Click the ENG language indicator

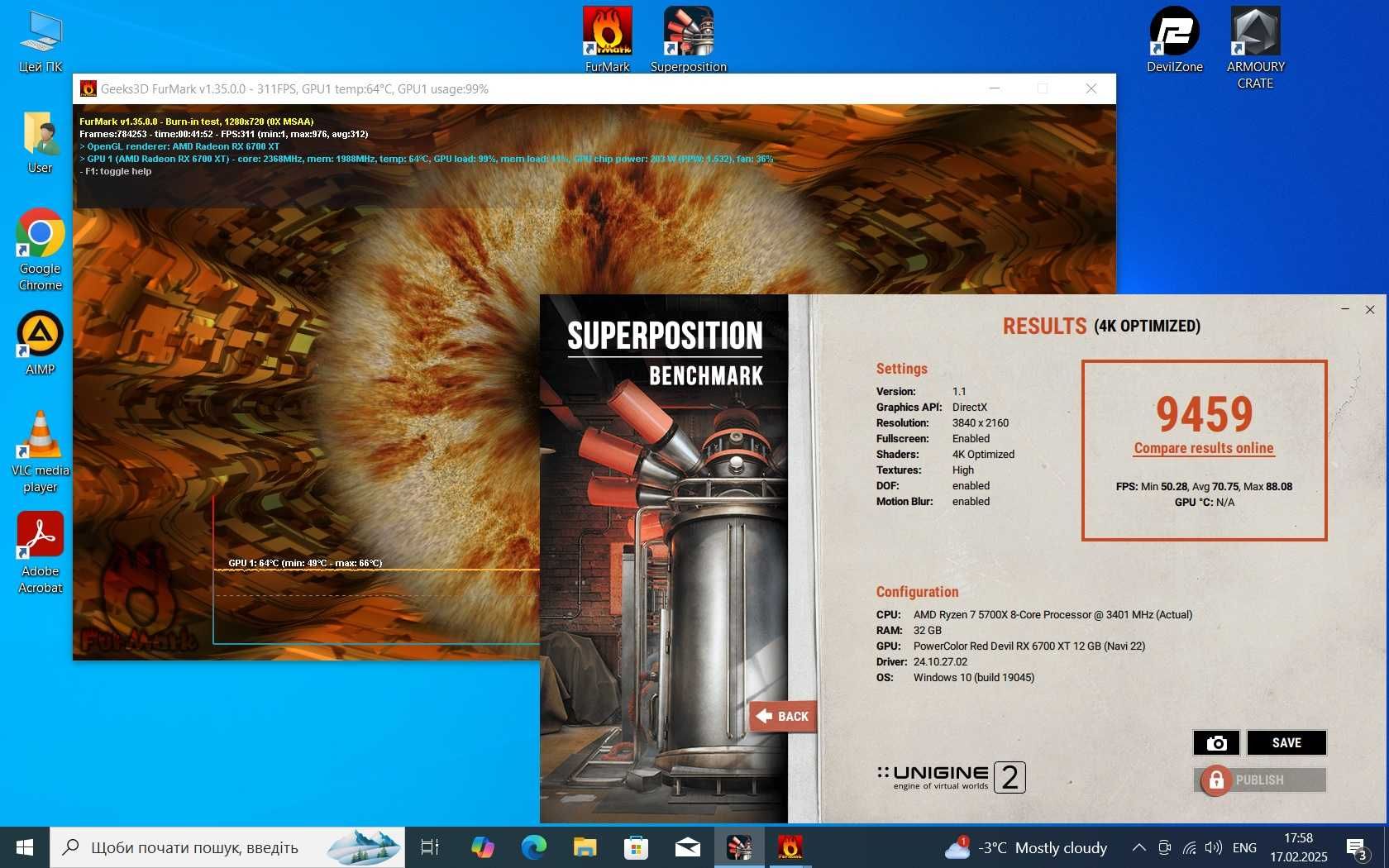[1243, 847]
